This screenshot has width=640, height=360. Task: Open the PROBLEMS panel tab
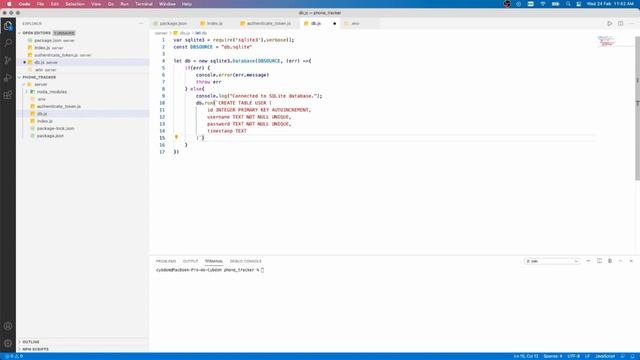[x=166, y=261]
